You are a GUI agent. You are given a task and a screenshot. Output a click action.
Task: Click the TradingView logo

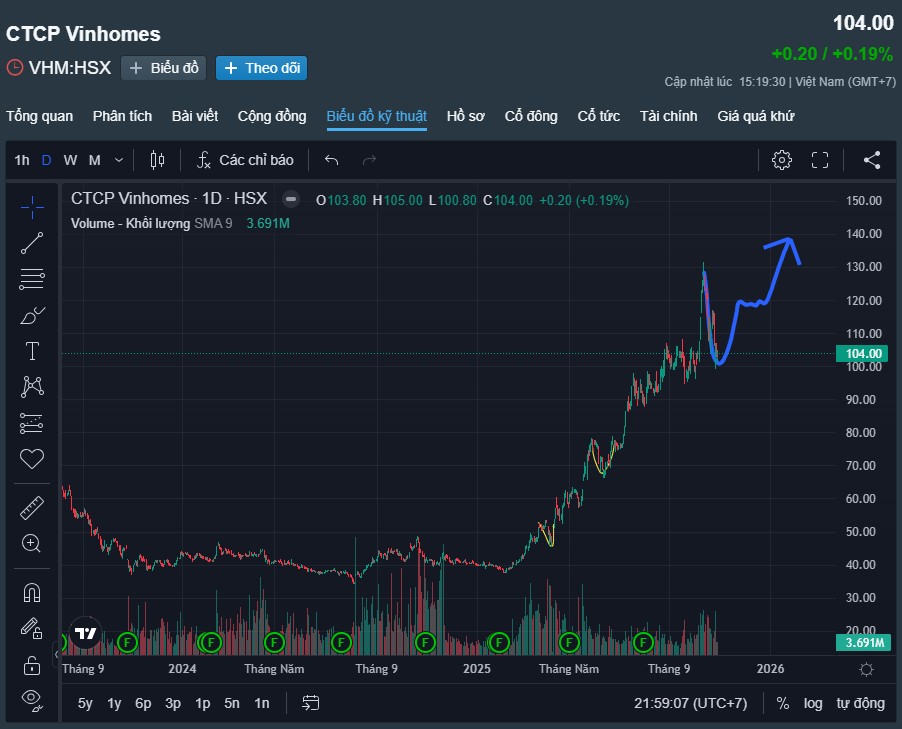tap(86, 633)
